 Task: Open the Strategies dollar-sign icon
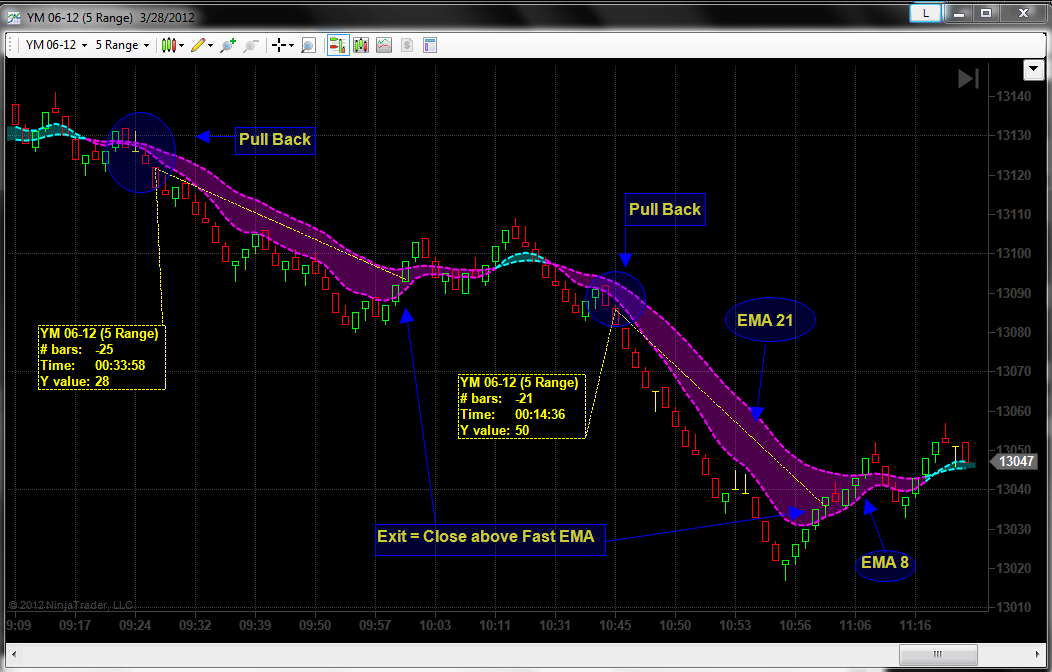click(x=407, y=45)
